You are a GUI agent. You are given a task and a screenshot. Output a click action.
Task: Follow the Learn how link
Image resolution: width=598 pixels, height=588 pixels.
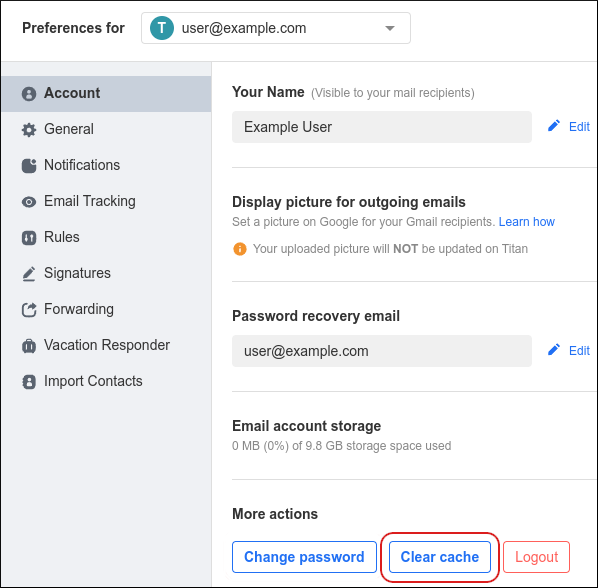tap(527, 222)
